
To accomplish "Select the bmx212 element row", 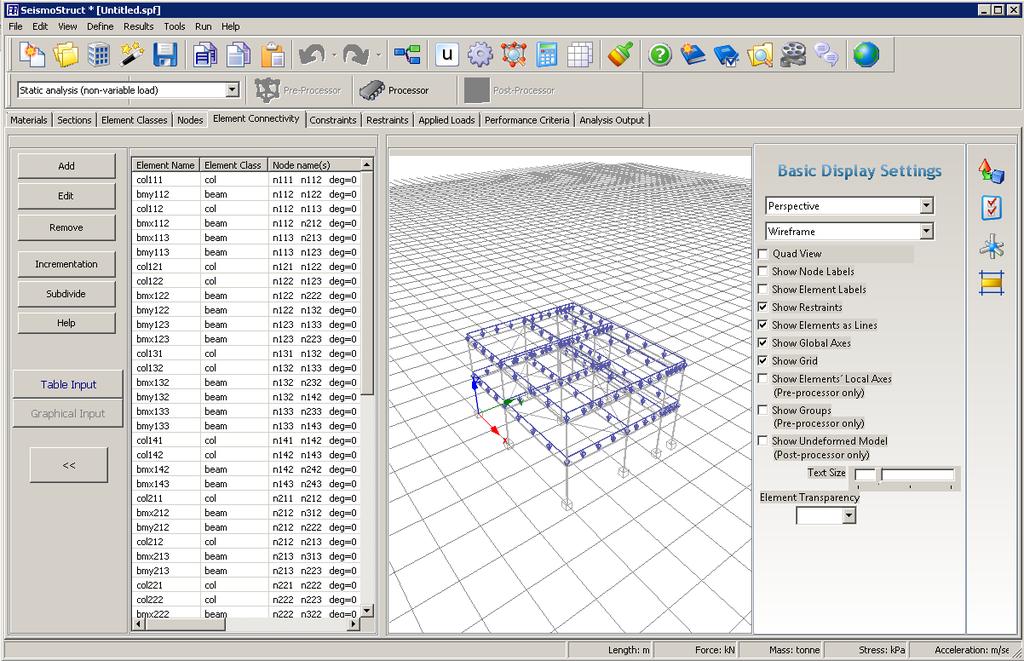I will point(246,513).
